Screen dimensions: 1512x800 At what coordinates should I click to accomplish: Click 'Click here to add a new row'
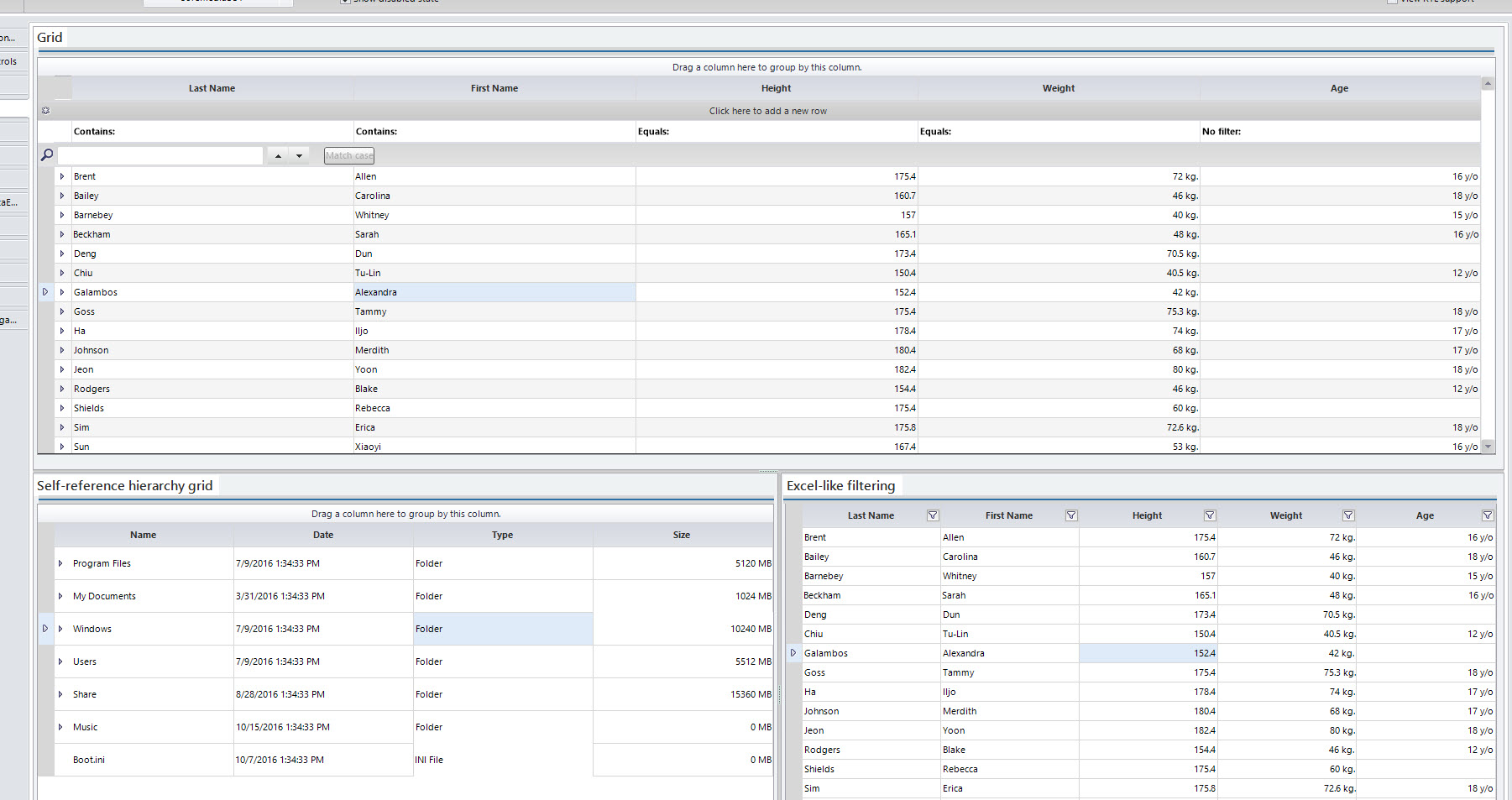click(768, 111)
